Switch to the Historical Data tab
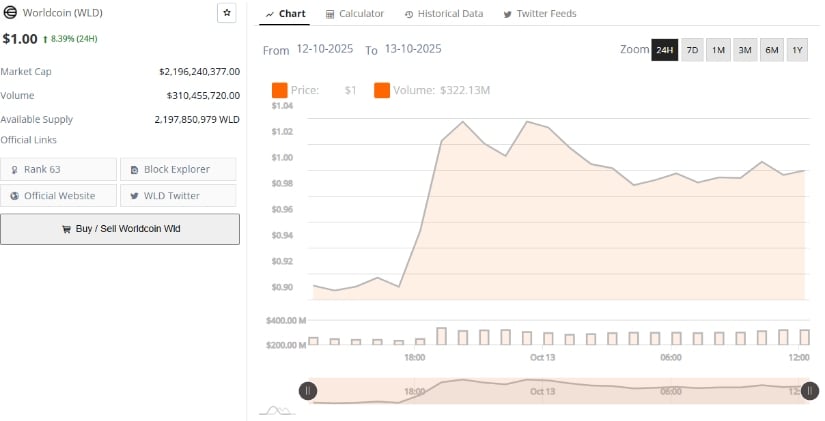The height and width of the screenshot is (421, 825). pos(443,14)
